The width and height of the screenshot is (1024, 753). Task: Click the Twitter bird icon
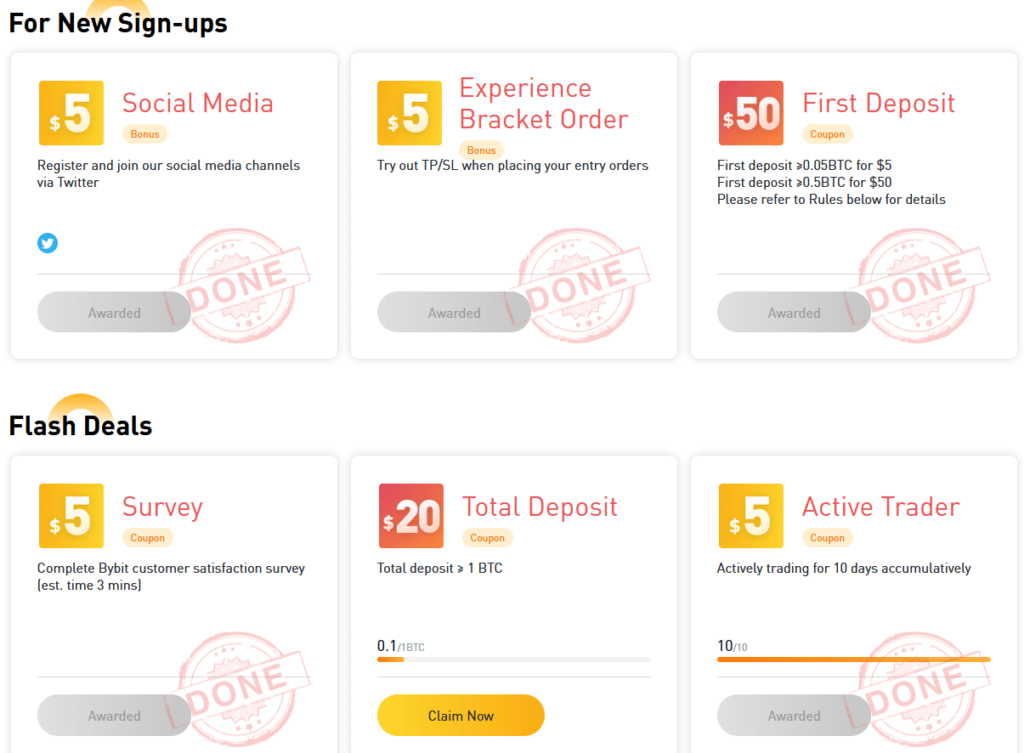pyautogui.click(x=47, y=243)
